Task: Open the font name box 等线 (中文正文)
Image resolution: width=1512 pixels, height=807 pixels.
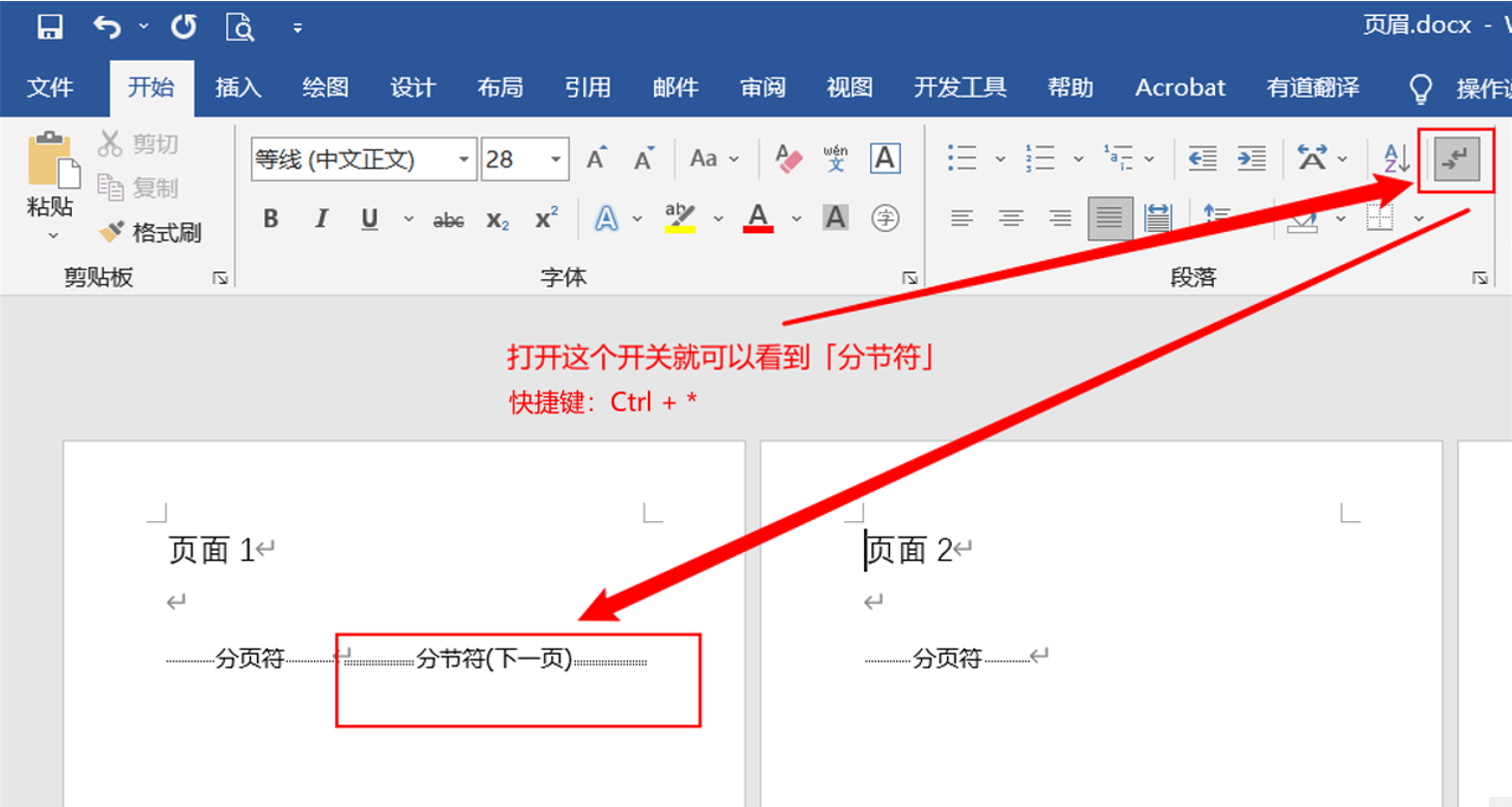Action: (363, 159)
